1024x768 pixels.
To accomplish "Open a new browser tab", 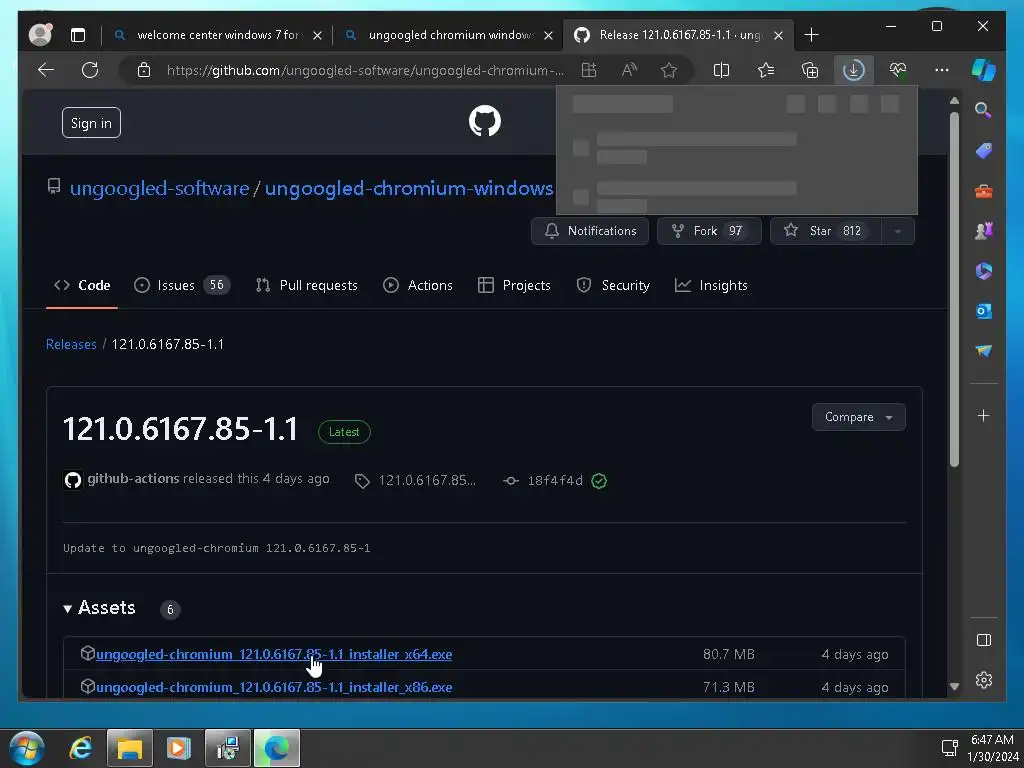I will click(x=811, y=35).
